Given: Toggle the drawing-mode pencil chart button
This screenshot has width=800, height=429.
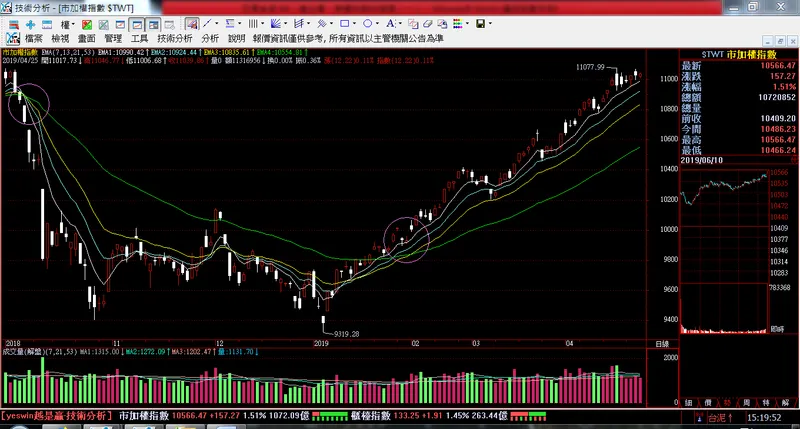Looking at the screenshot, I should (192, 24).
